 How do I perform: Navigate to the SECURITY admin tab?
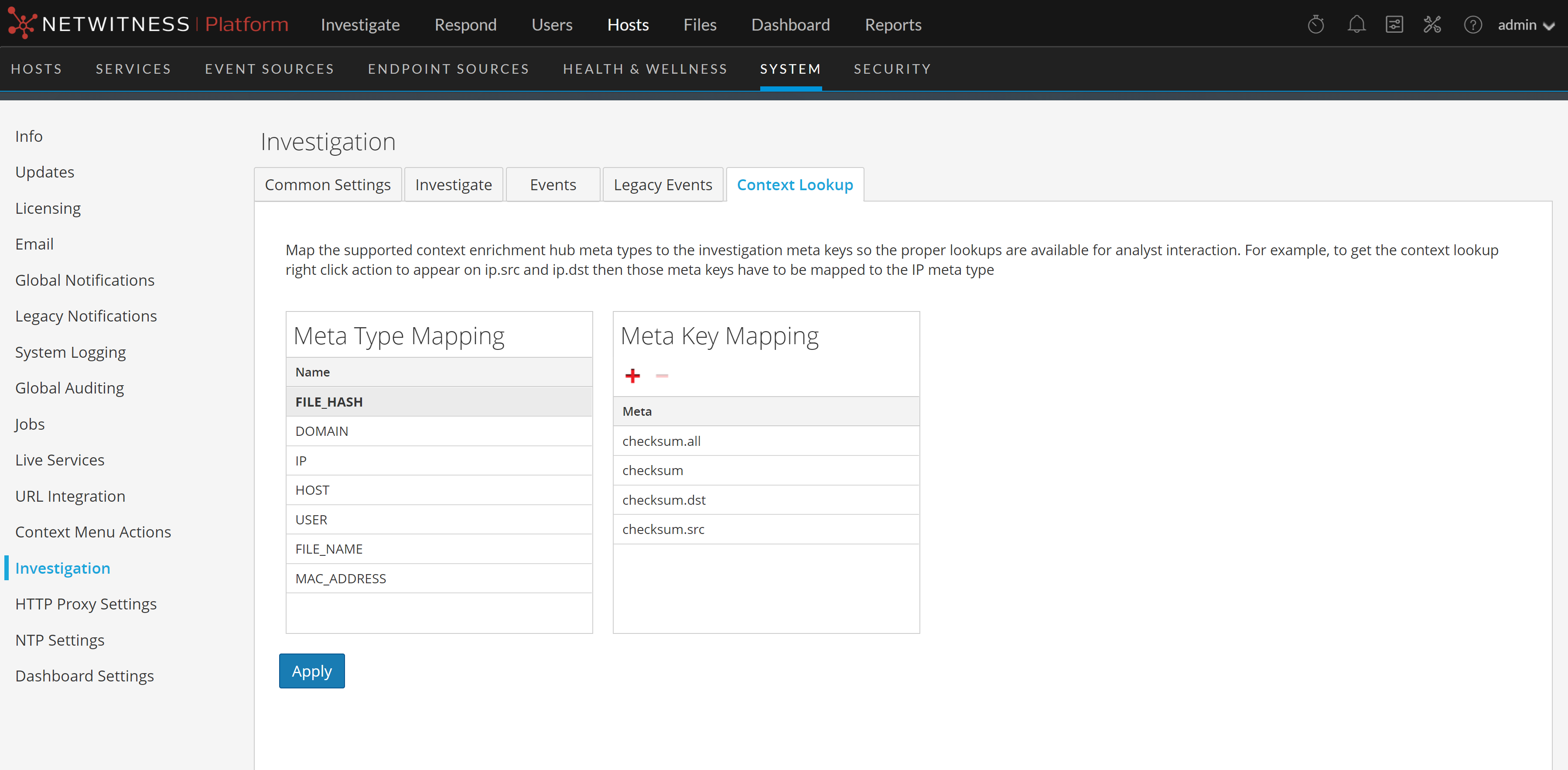(892, 69)
